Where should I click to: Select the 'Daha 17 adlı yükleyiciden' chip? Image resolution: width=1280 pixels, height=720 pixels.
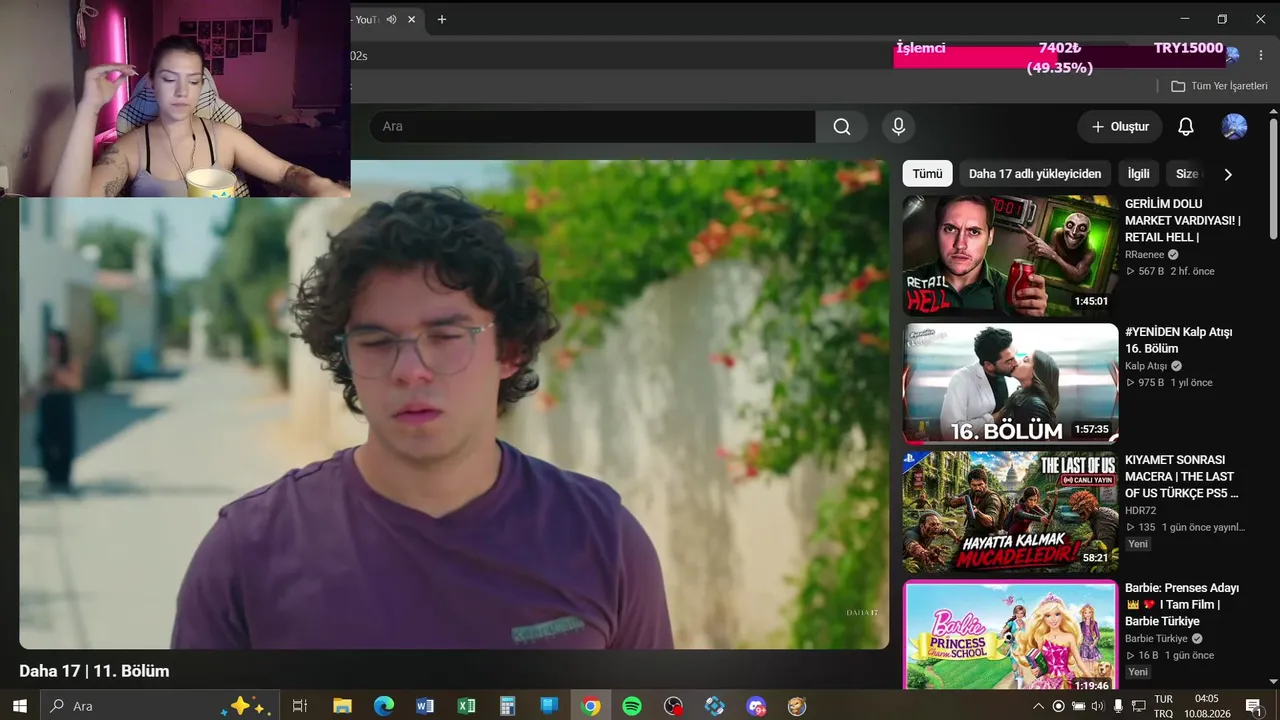click(x=1035, y=174)
